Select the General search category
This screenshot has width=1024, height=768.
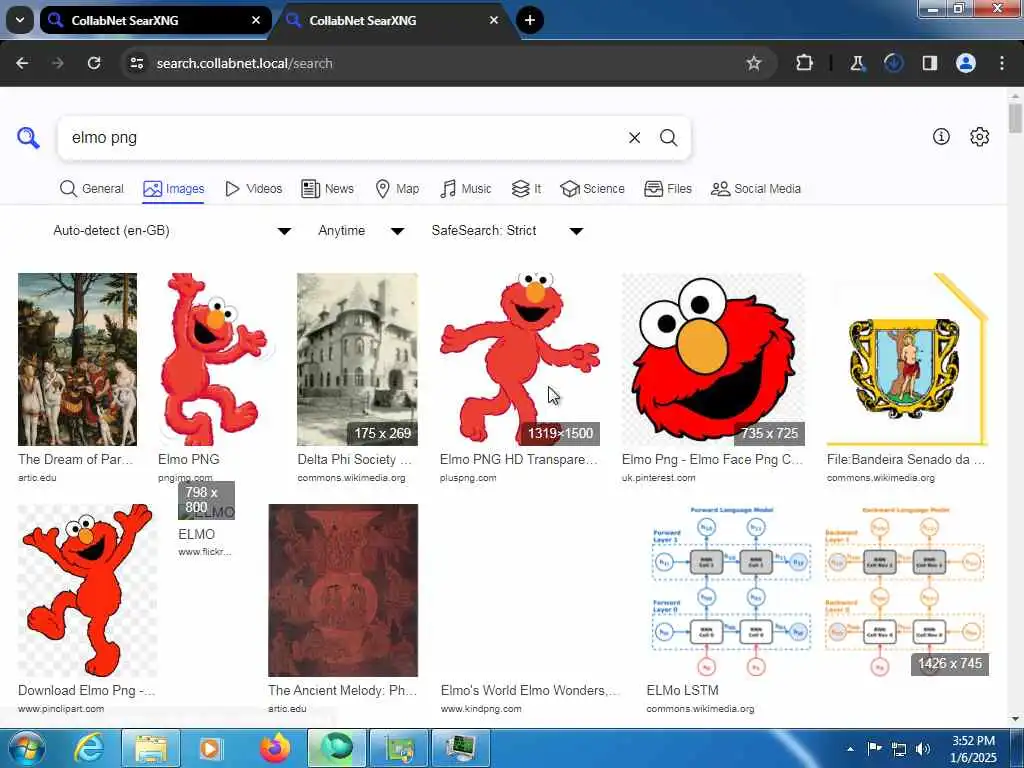pyautogui.click(x=91, y=189)
